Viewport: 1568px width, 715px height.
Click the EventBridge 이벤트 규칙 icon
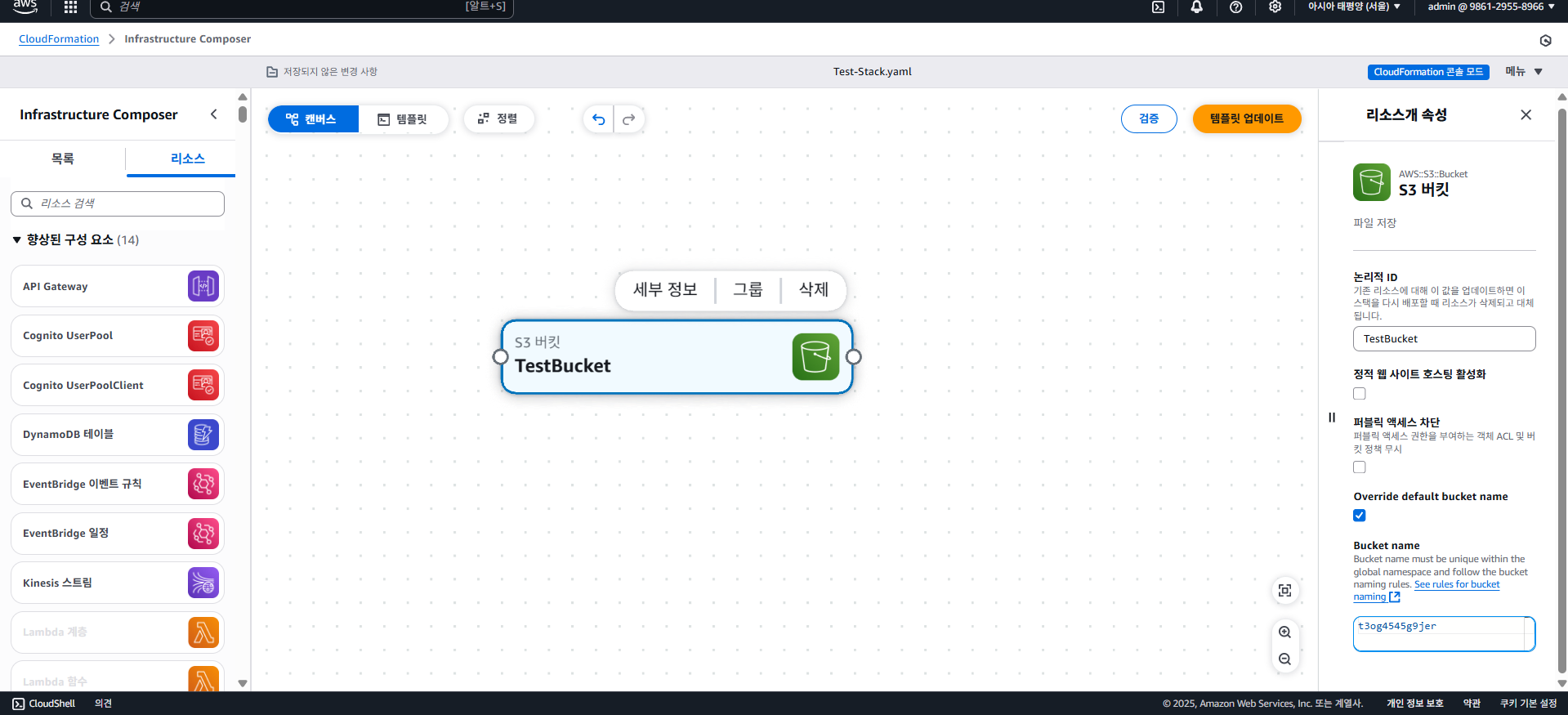tap(203, 484)
